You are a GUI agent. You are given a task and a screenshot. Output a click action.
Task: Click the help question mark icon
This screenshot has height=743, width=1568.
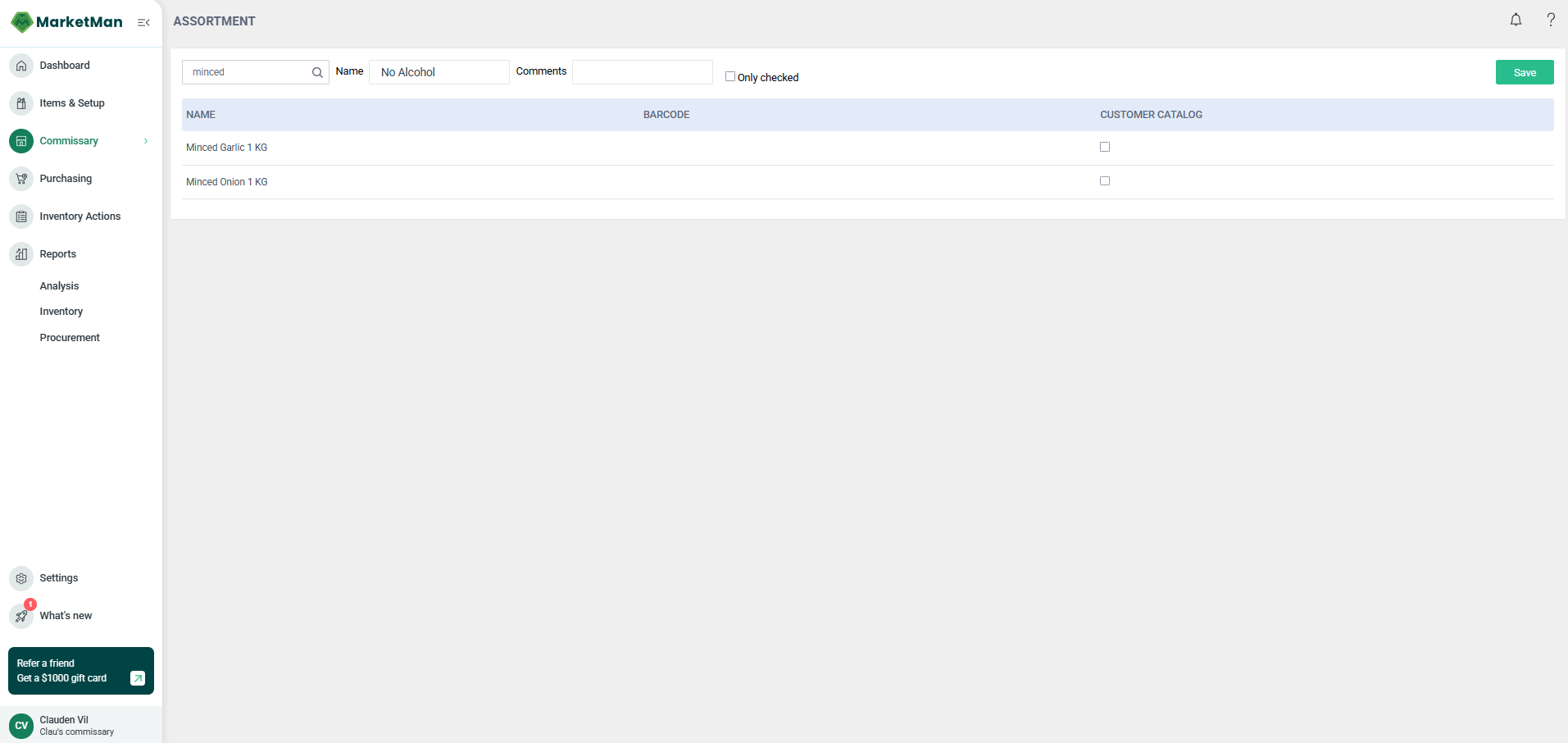pos(1550,19)
